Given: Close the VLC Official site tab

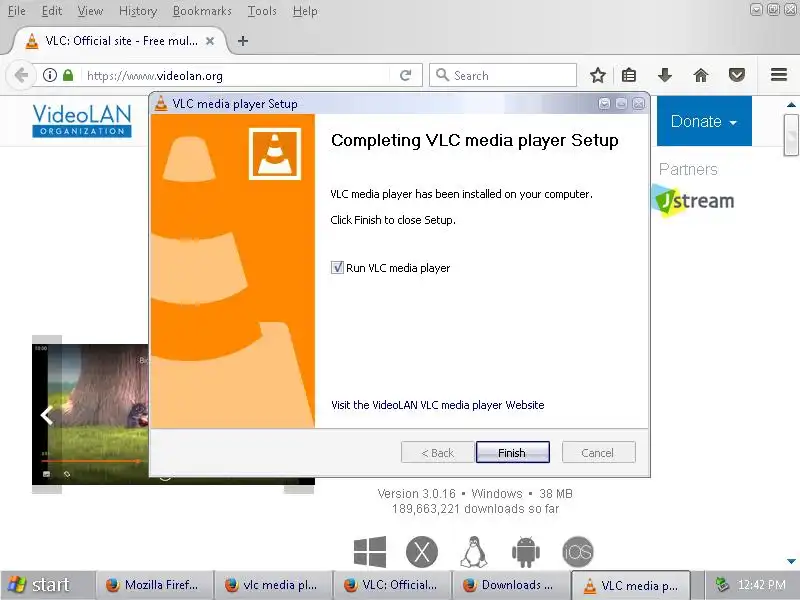Looking at the screenshot, I should click(x=210, y=41).
